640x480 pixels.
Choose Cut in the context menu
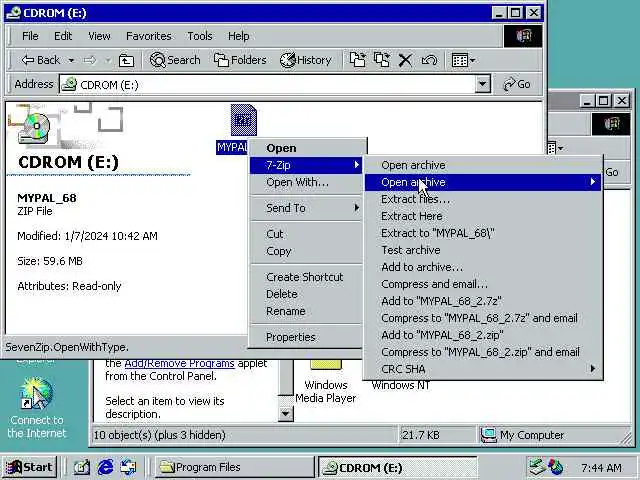[x=306, y=234]
